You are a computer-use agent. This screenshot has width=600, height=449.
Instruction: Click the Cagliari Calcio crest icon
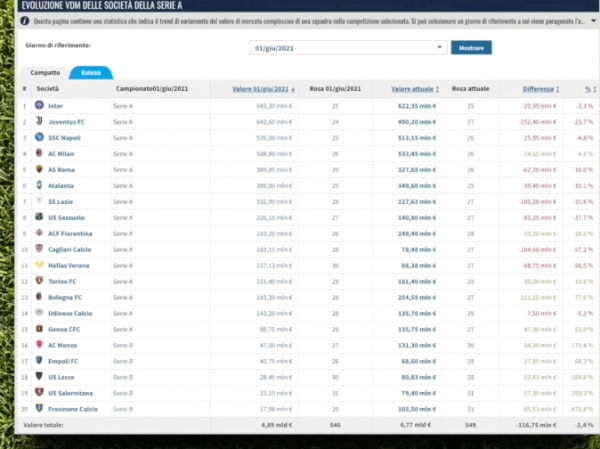click(x=39, y=248)
